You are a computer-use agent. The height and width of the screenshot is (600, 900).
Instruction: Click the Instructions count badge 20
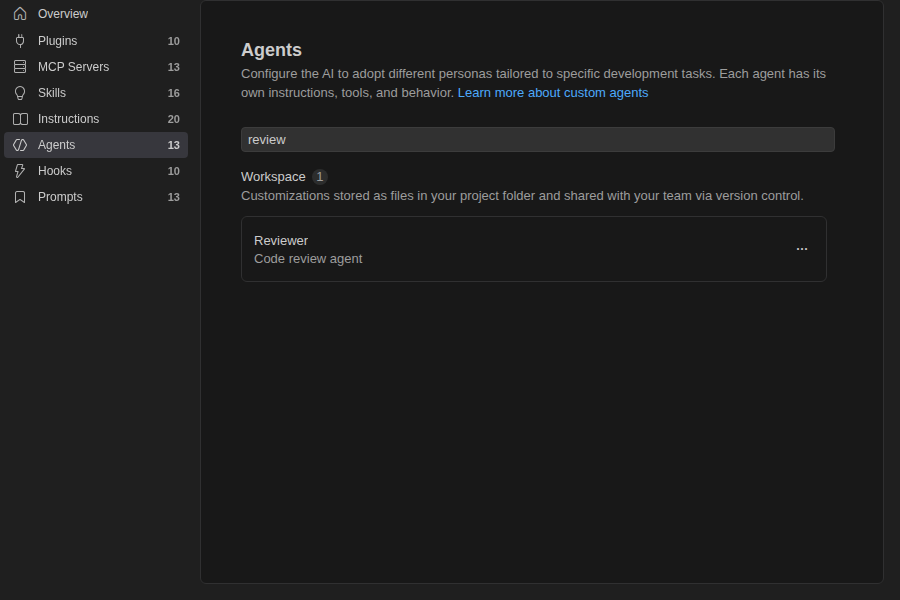[173, 119]
